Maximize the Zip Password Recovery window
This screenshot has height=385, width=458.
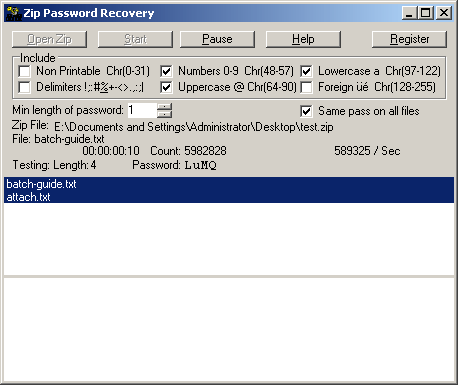pyautogui.click(x=426, y=13)
